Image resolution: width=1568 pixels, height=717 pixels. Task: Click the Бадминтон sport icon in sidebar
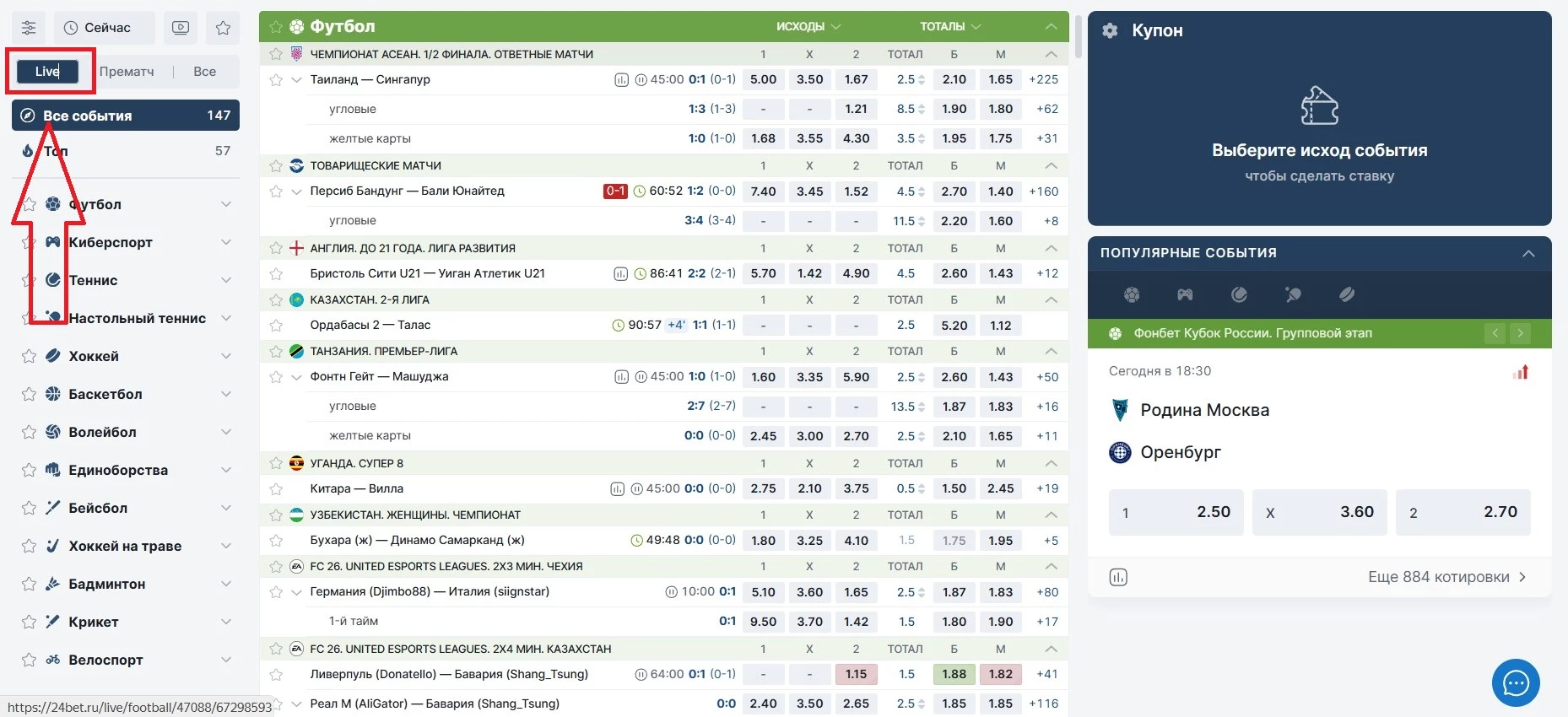53,584
